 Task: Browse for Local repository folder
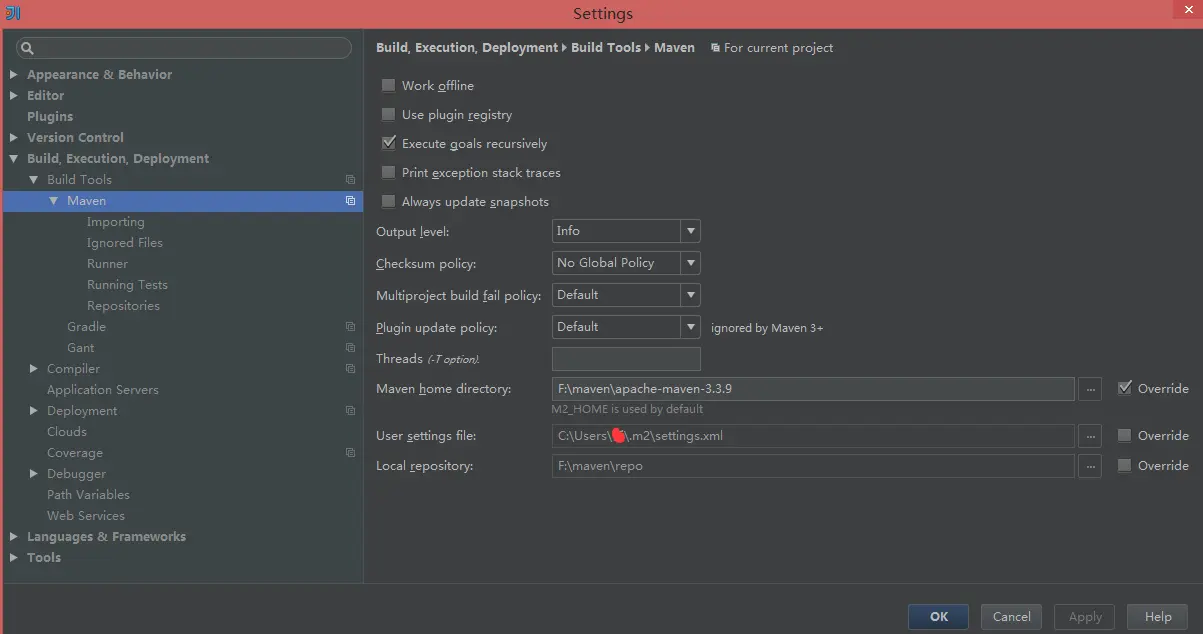click(x=1090, y=466)
